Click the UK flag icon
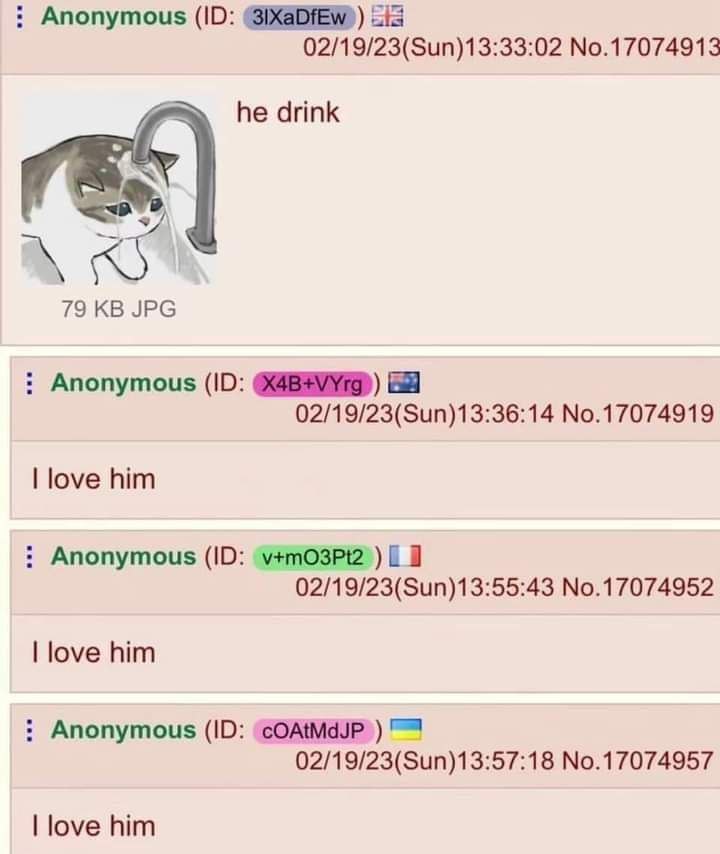Screen dimensions: 720x854 pyautogui.click(x=388, y=16)
